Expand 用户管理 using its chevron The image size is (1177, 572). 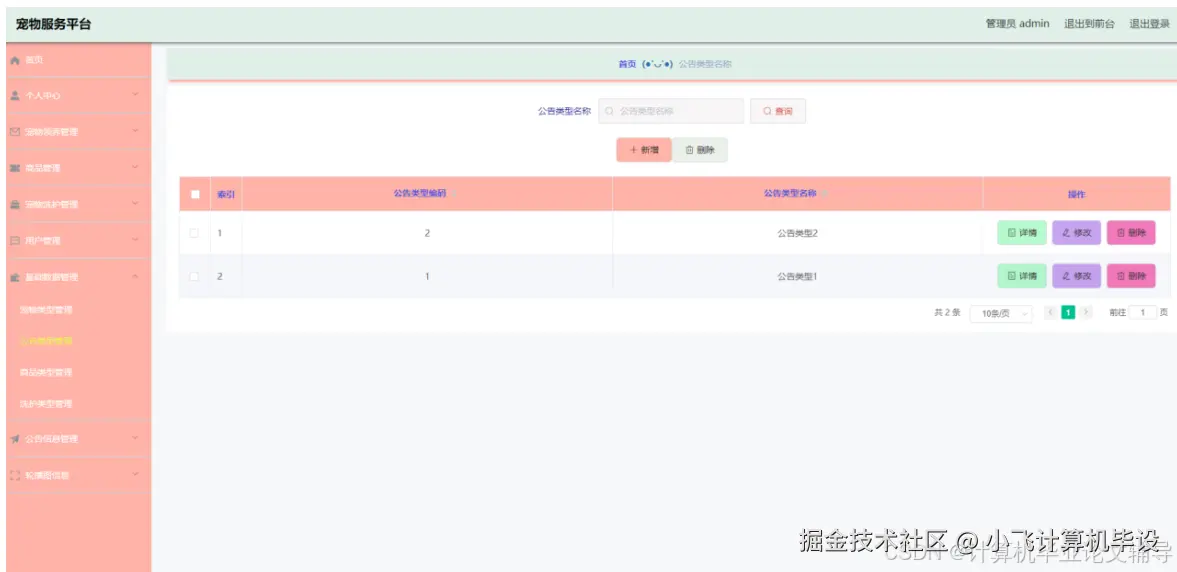coord(135,239)
